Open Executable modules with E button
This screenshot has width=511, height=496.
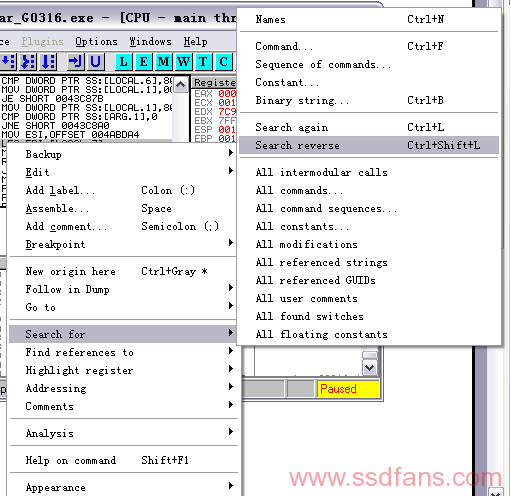[x=144, y=62]
